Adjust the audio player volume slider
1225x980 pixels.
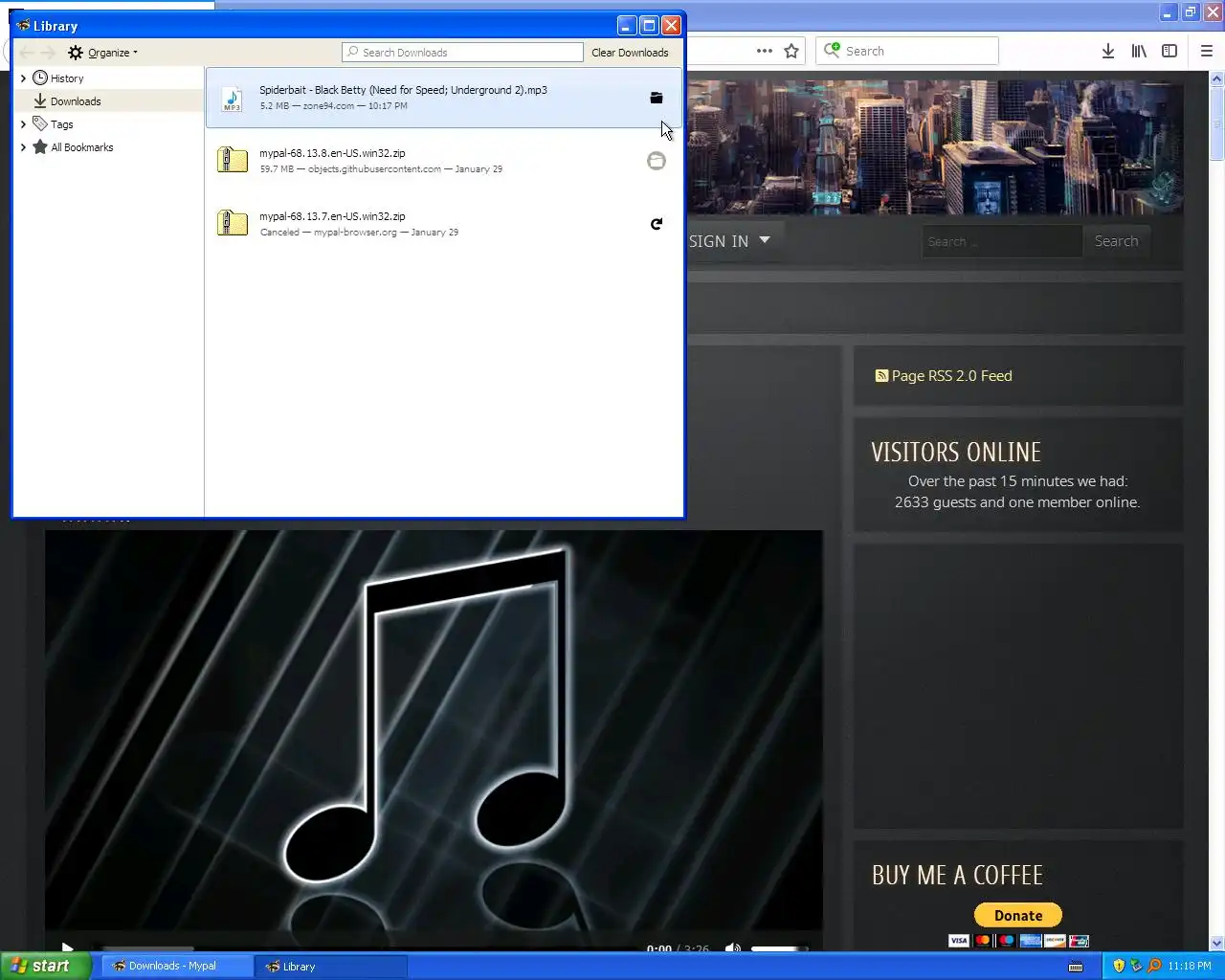[x=780, y=948]
